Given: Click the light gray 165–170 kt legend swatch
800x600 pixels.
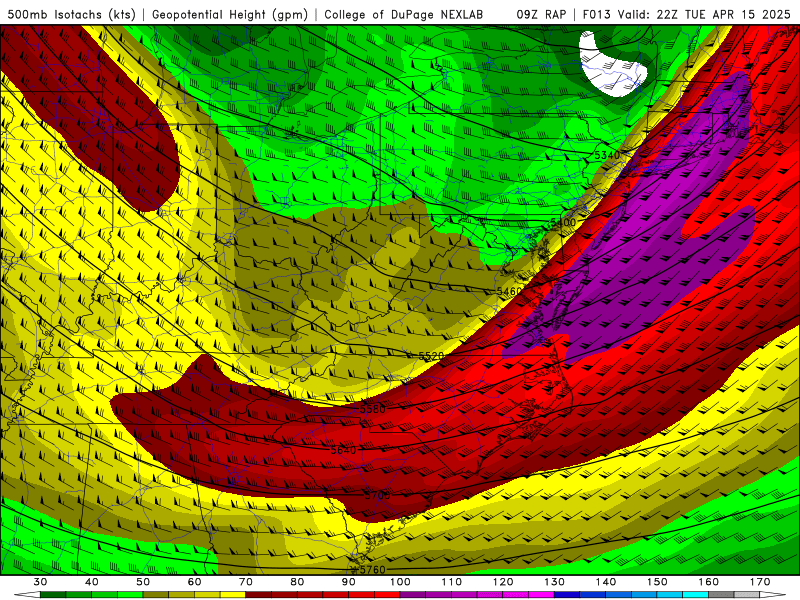Looking at the screenshot, I should tap(747, 595).
